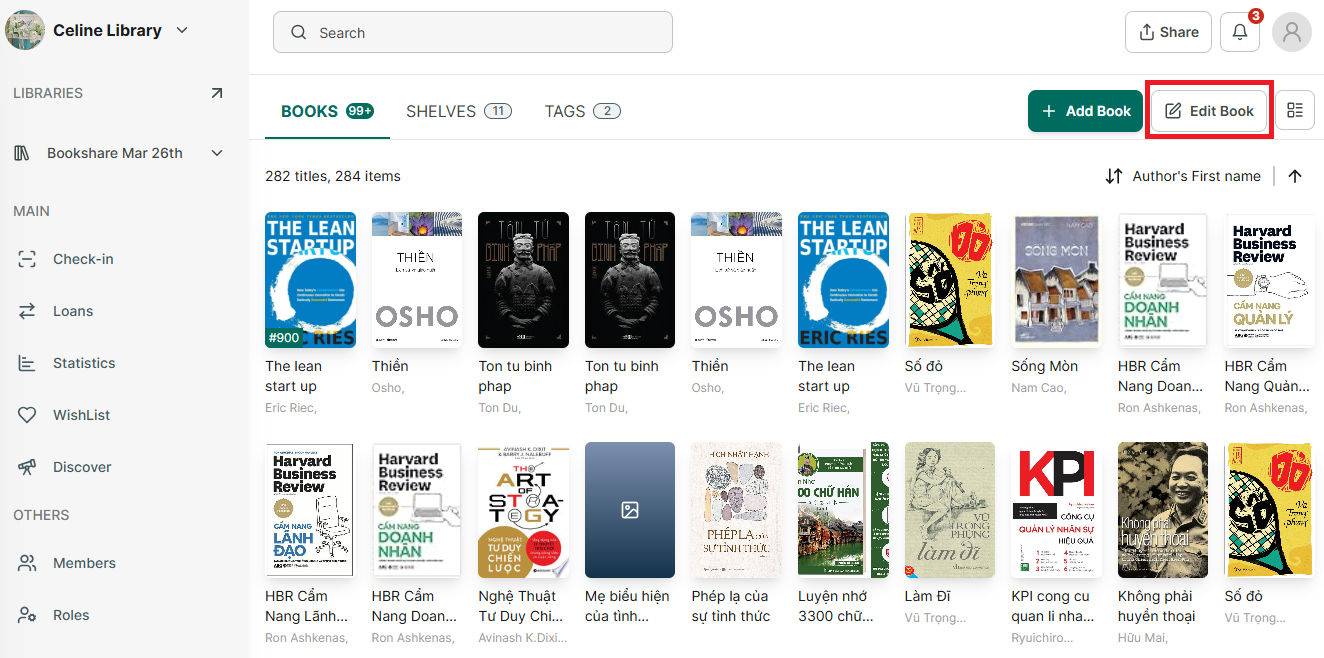This screenshot has width=1324, height=658.
Task: Open the Không phải huyền thoại cover
Action: 1164,510
